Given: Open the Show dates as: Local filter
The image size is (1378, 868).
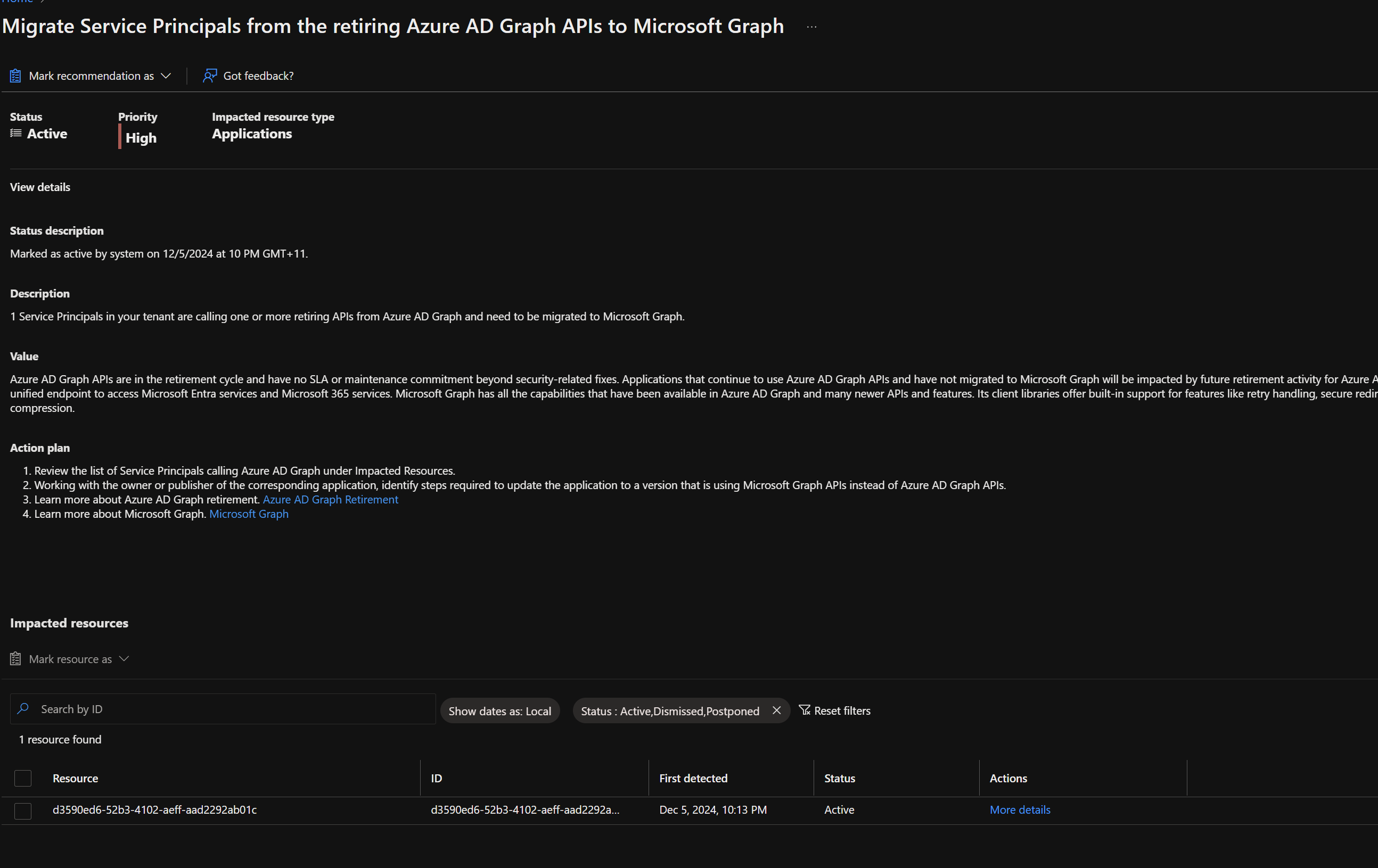Looking at the screenshot, I should coord(499,711).
